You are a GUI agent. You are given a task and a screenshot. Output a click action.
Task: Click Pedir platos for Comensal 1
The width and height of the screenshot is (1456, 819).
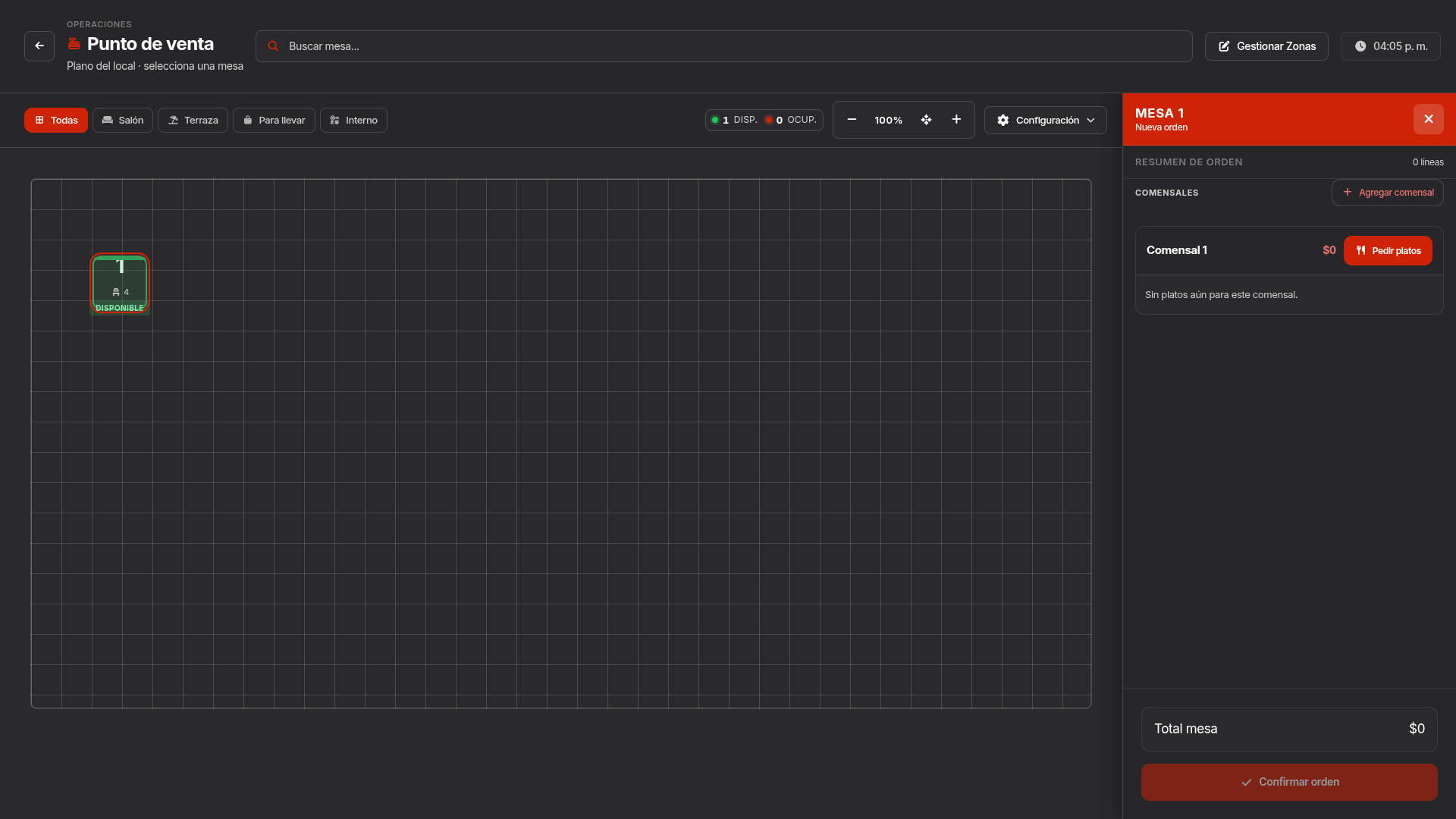click(x=1388, y=251)
